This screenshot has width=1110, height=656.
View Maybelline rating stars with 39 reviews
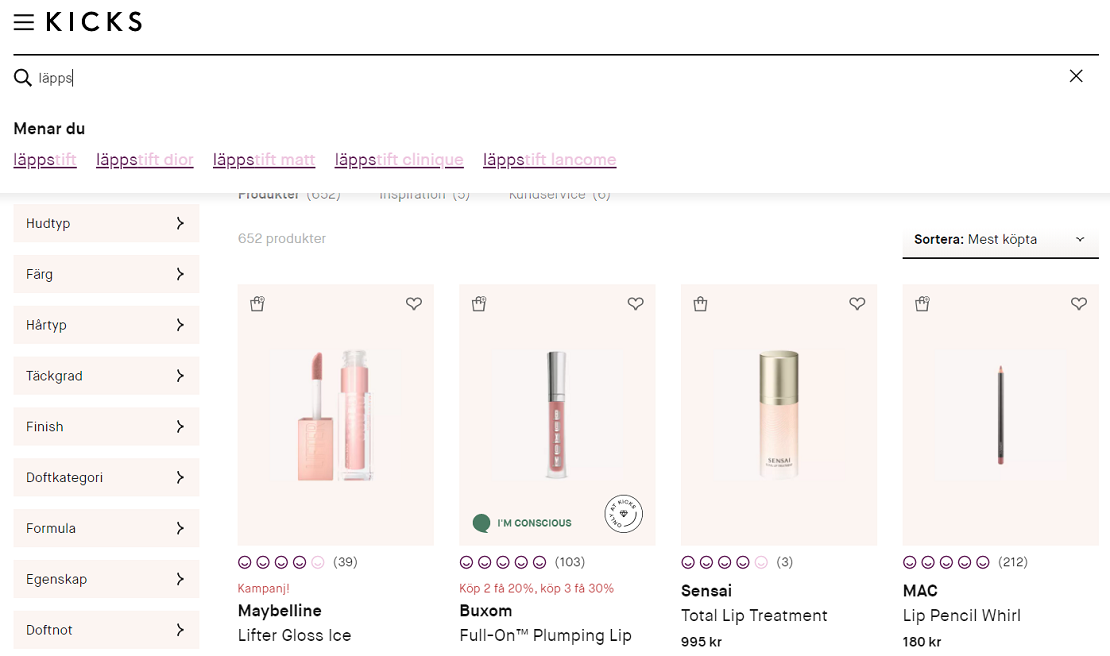tap(281, 563)
